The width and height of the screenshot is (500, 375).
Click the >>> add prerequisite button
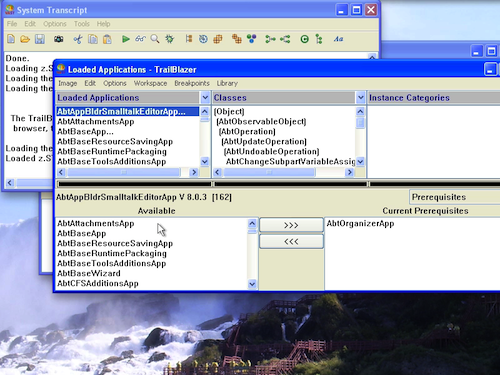coord(291,225)
